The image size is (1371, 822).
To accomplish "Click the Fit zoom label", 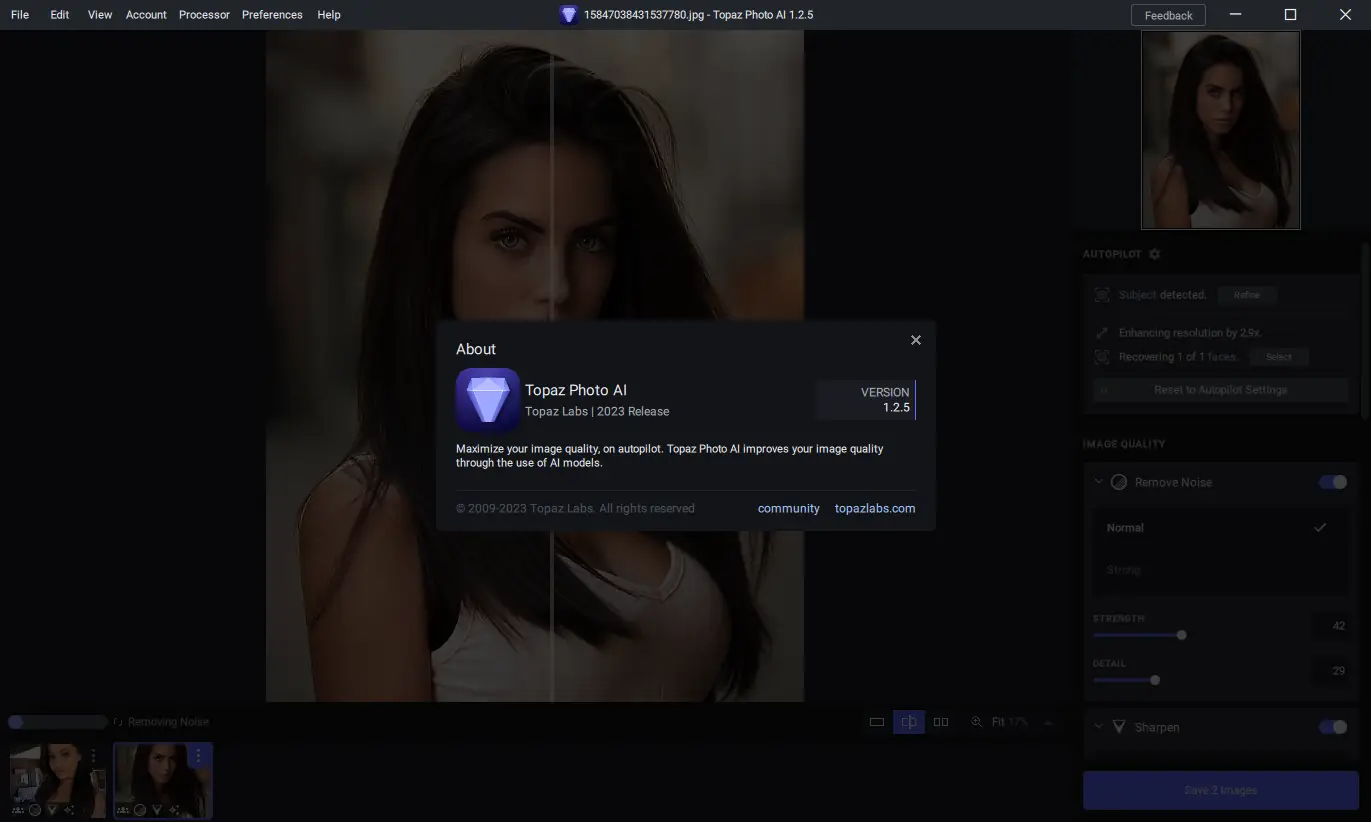I will coord(998,722).
